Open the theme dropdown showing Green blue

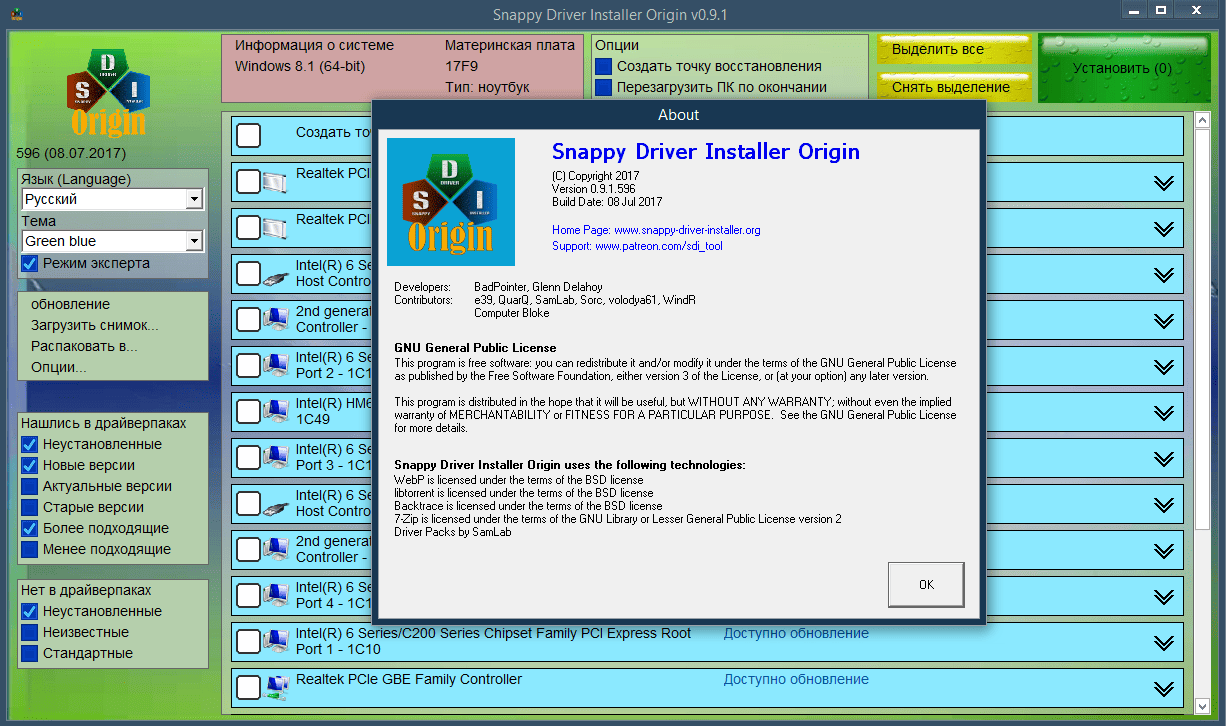tap(113, 241)
